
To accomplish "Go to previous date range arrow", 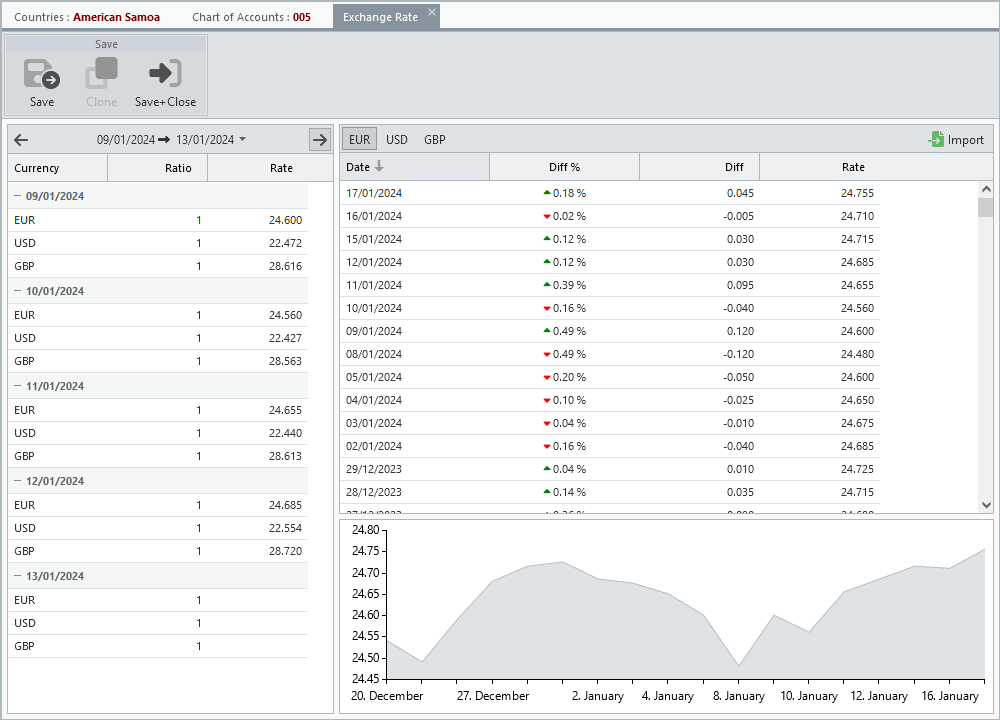I will click(21, 140).
